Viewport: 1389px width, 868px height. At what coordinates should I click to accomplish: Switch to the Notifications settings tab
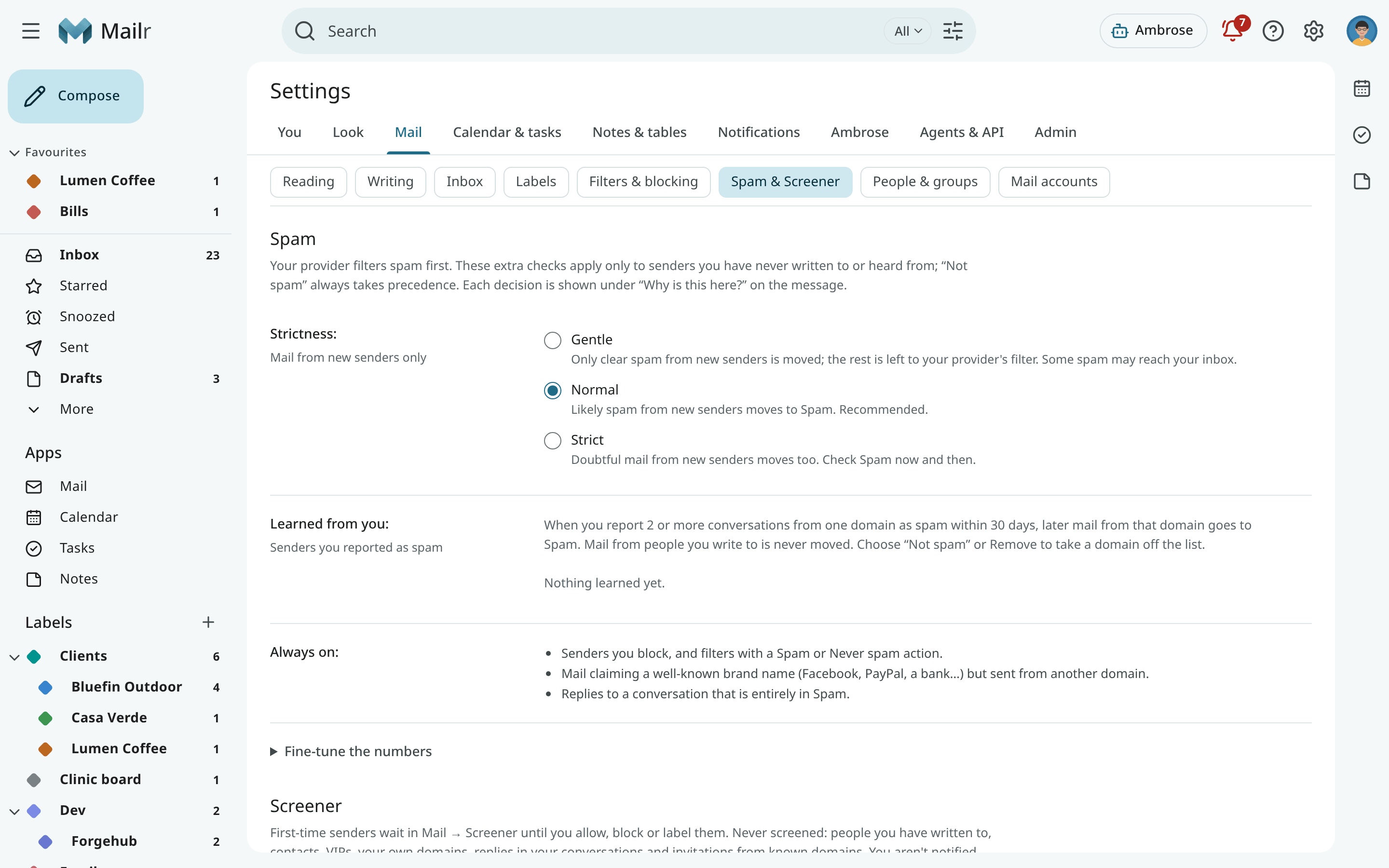(758, 133)
